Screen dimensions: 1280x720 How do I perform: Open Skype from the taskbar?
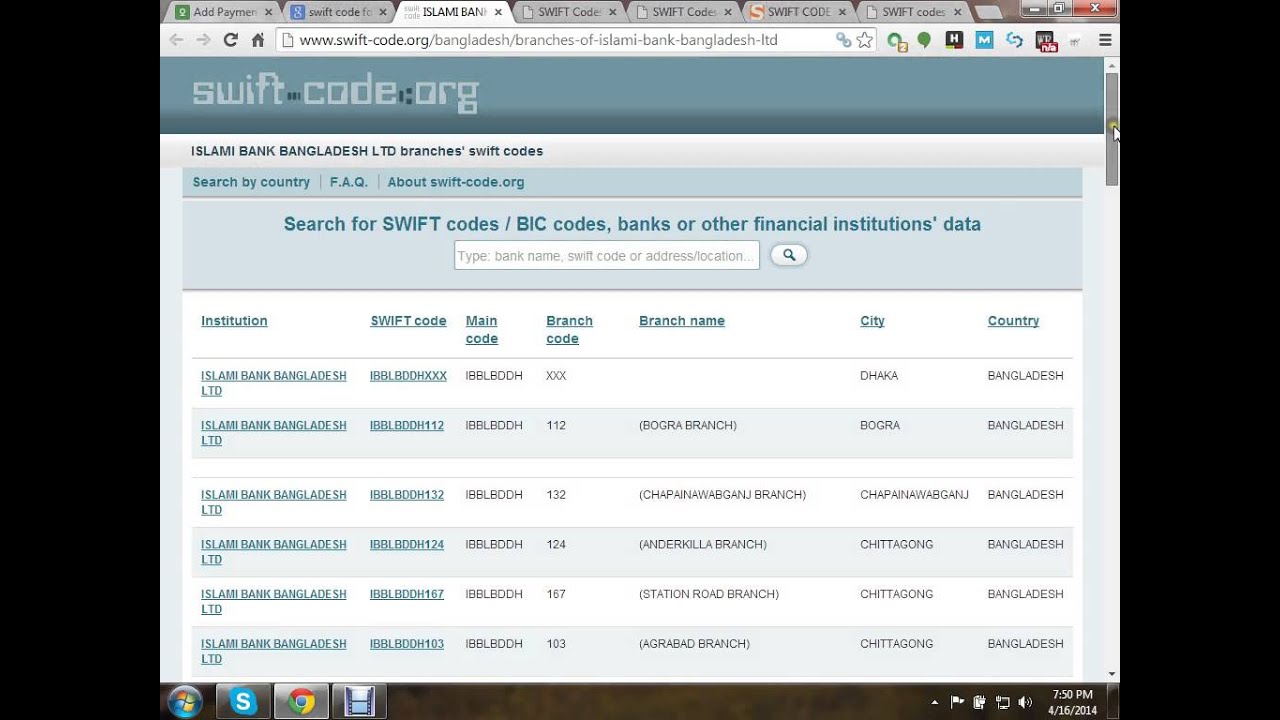click(x=243, y=701)
